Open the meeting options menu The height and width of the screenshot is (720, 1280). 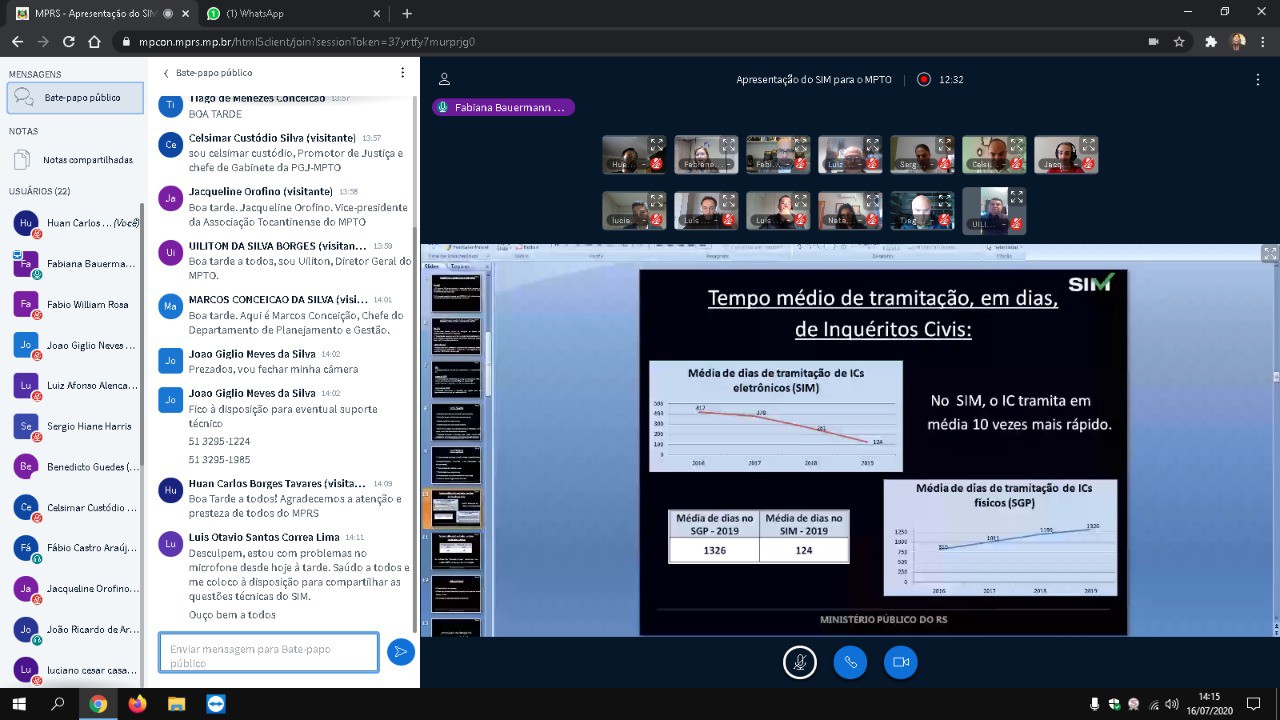[1258, 80]
